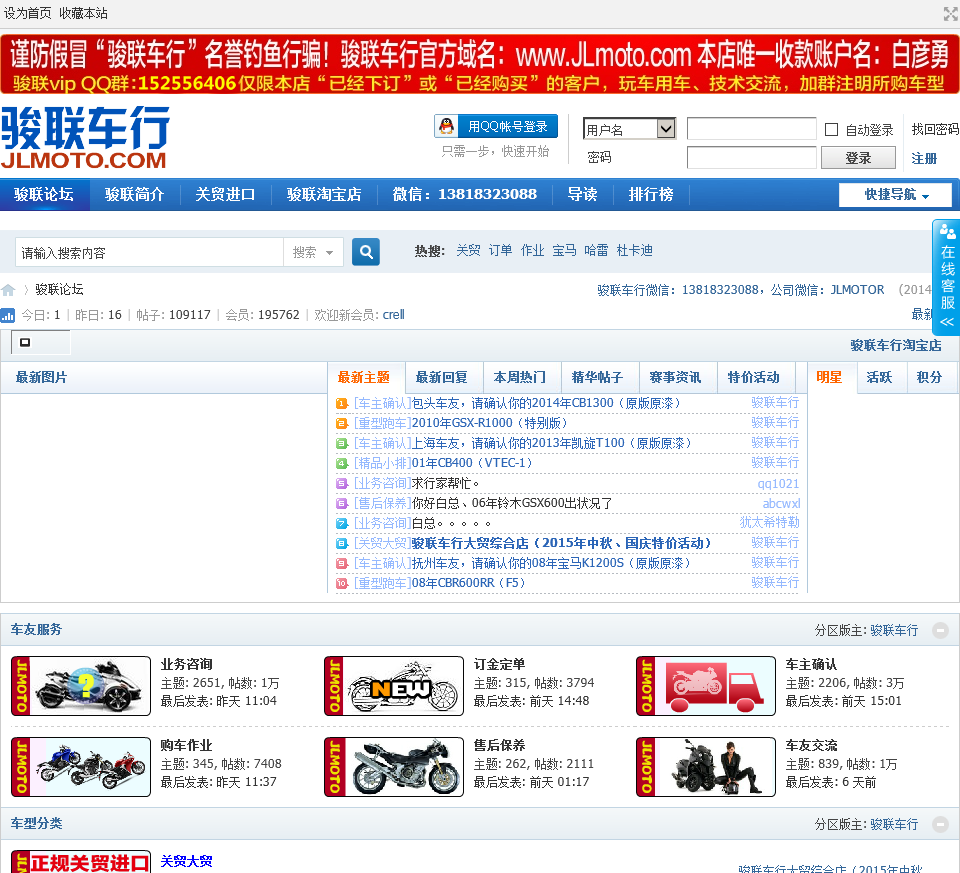This screenshot has height=873, width=960.
Task: Open the 快捷导航 dropdown
Action: point(895,195)
